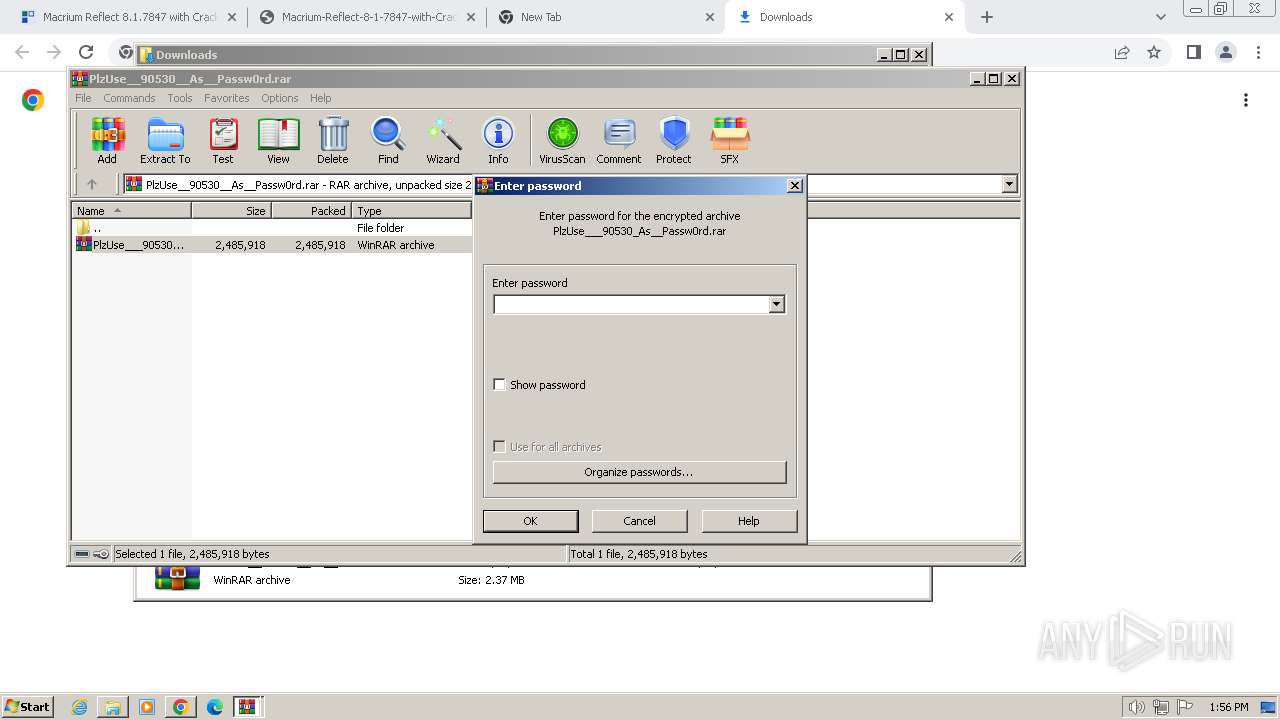Click Cancel in the password dialog
This screenshot has height=720, width=1280.
point(639,521)
